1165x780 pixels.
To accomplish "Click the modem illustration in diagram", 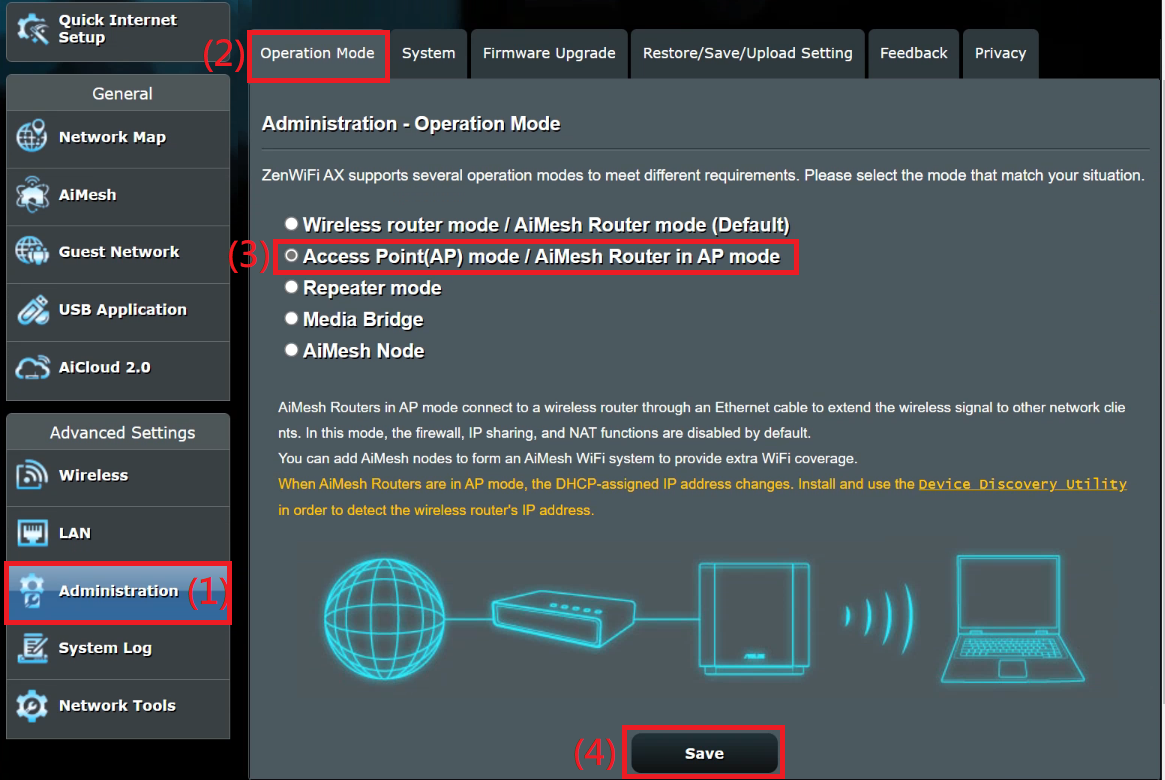I will [563, 618].
